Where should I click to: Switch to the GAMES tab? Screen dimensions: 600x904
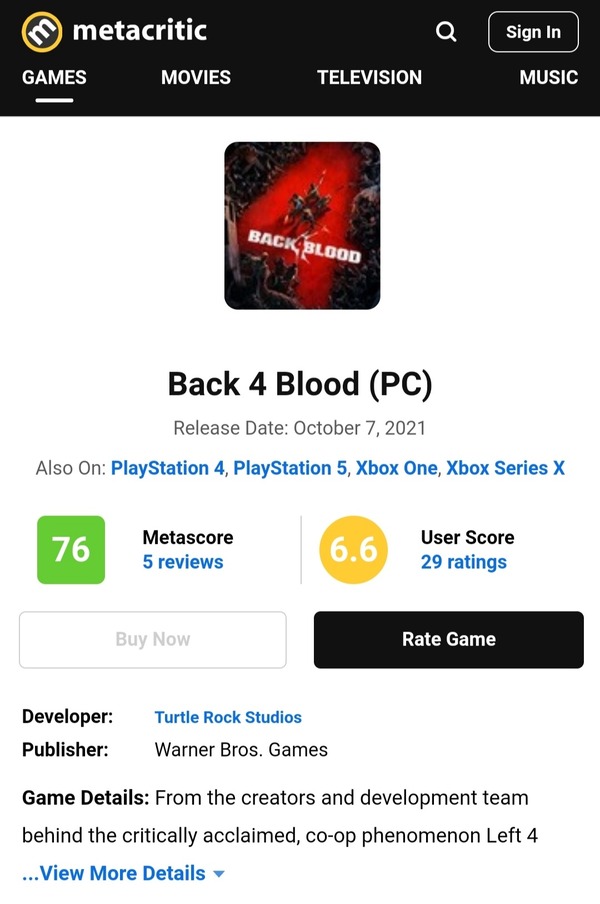pos(54,77)
